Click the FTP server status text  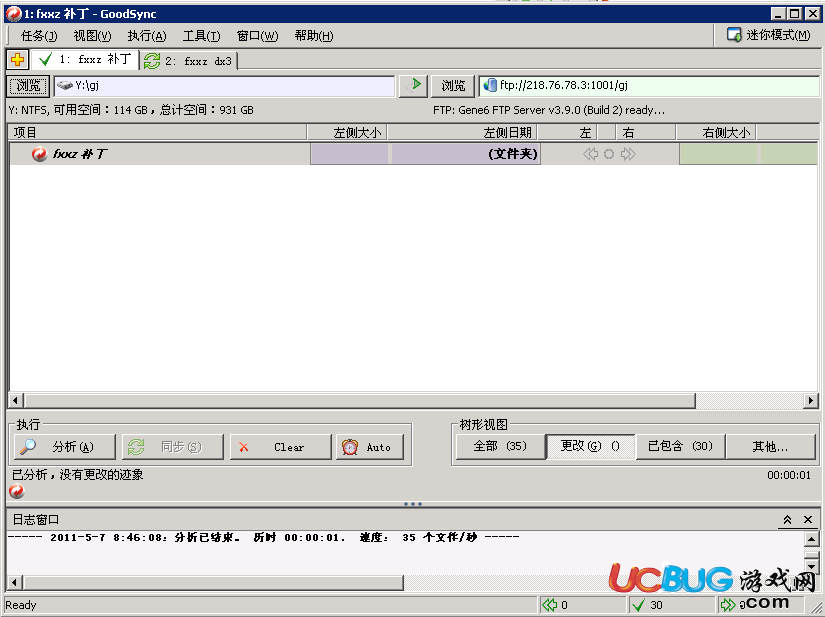point(549,110)
